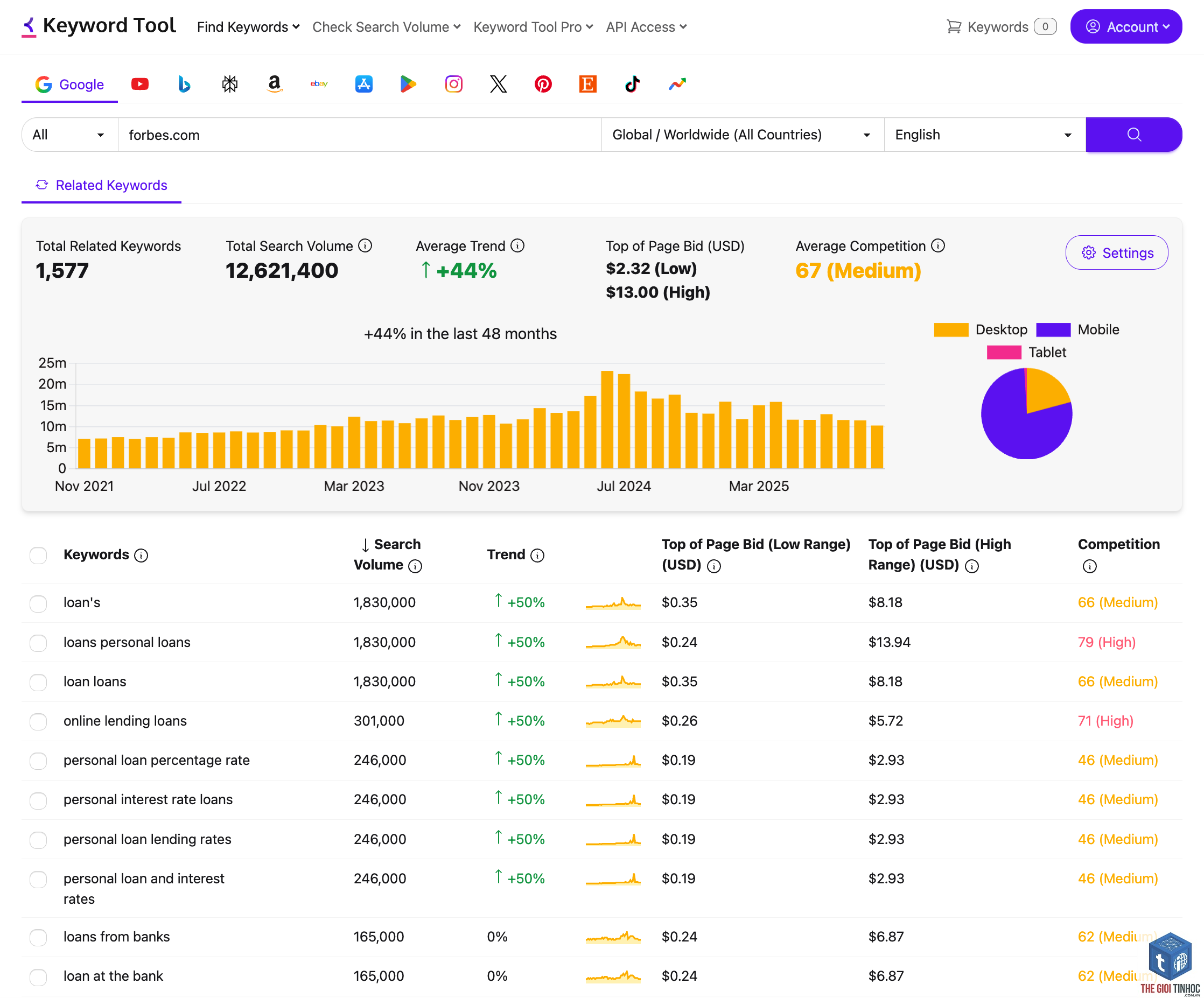Open the Amazon keyword platform icon

pyautogui.click(x=275, y=85)
